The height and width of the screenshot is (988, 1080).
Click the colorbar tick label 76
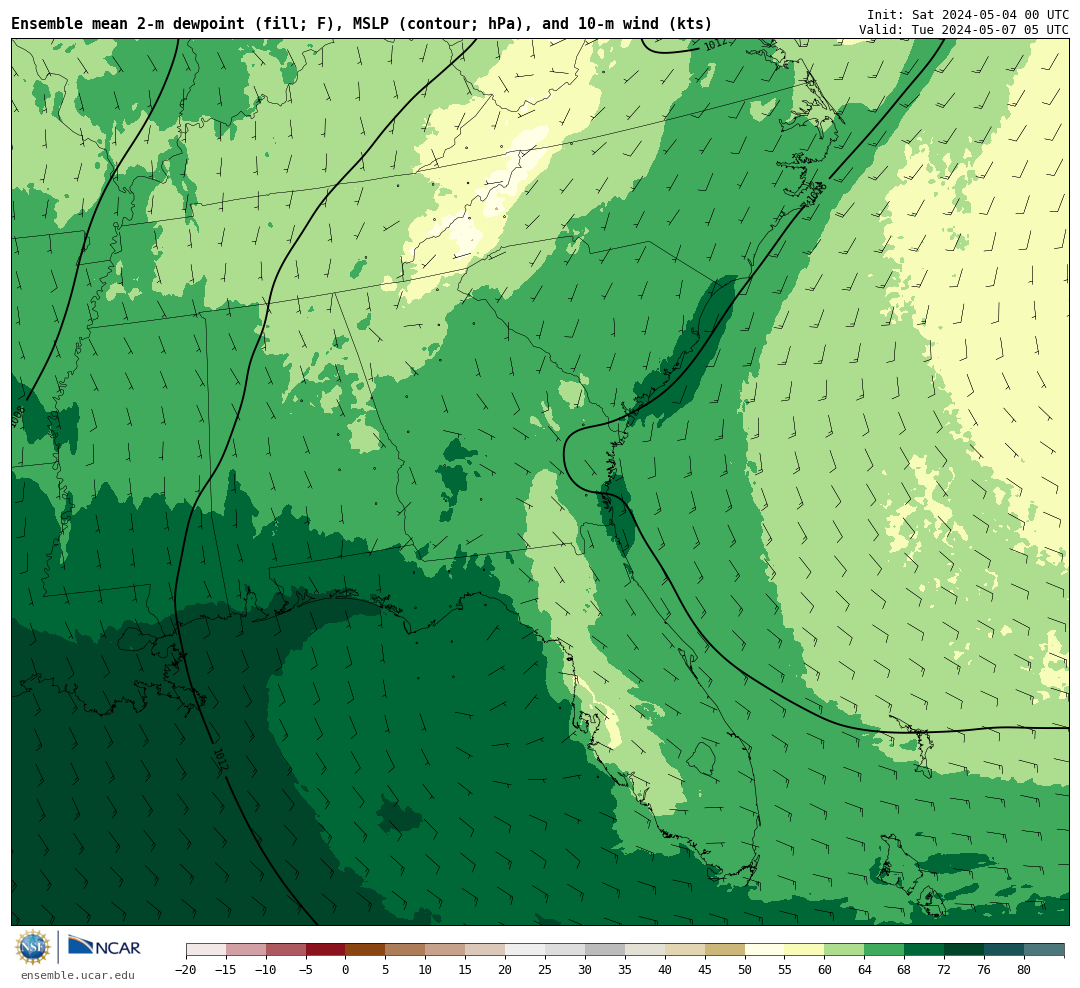pos(985,969)
